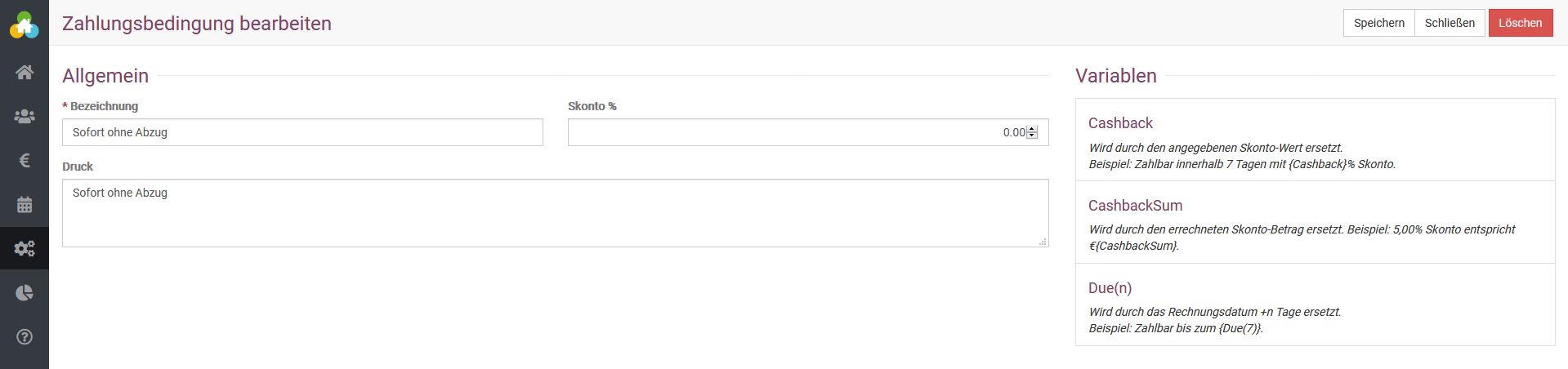1568x369 pixels.
Task: Increase Skonto value with up arrow
Action: (1032, 129)
